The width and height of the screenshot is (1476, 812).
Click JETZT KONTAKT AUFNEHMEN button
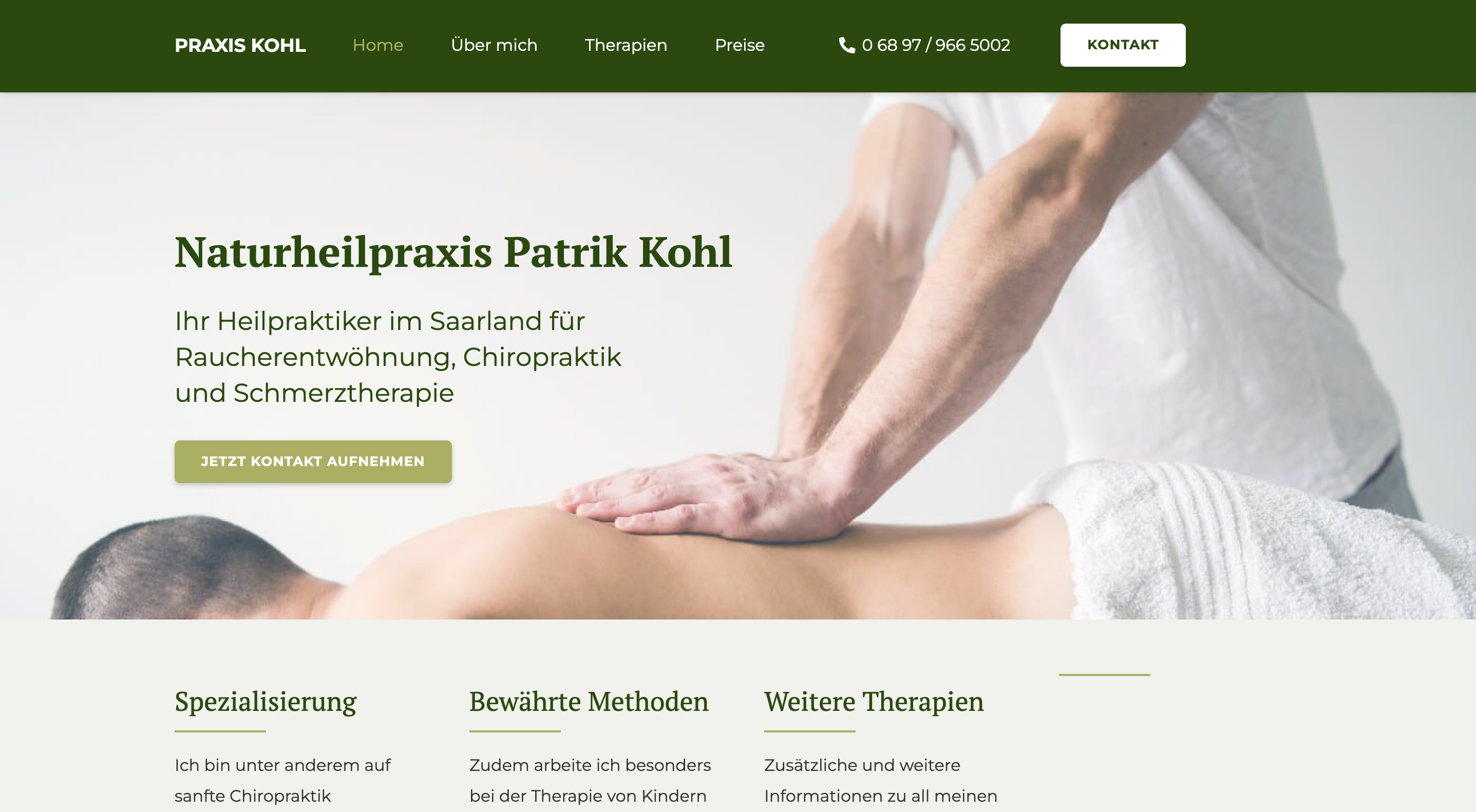[x=313, y=461]
